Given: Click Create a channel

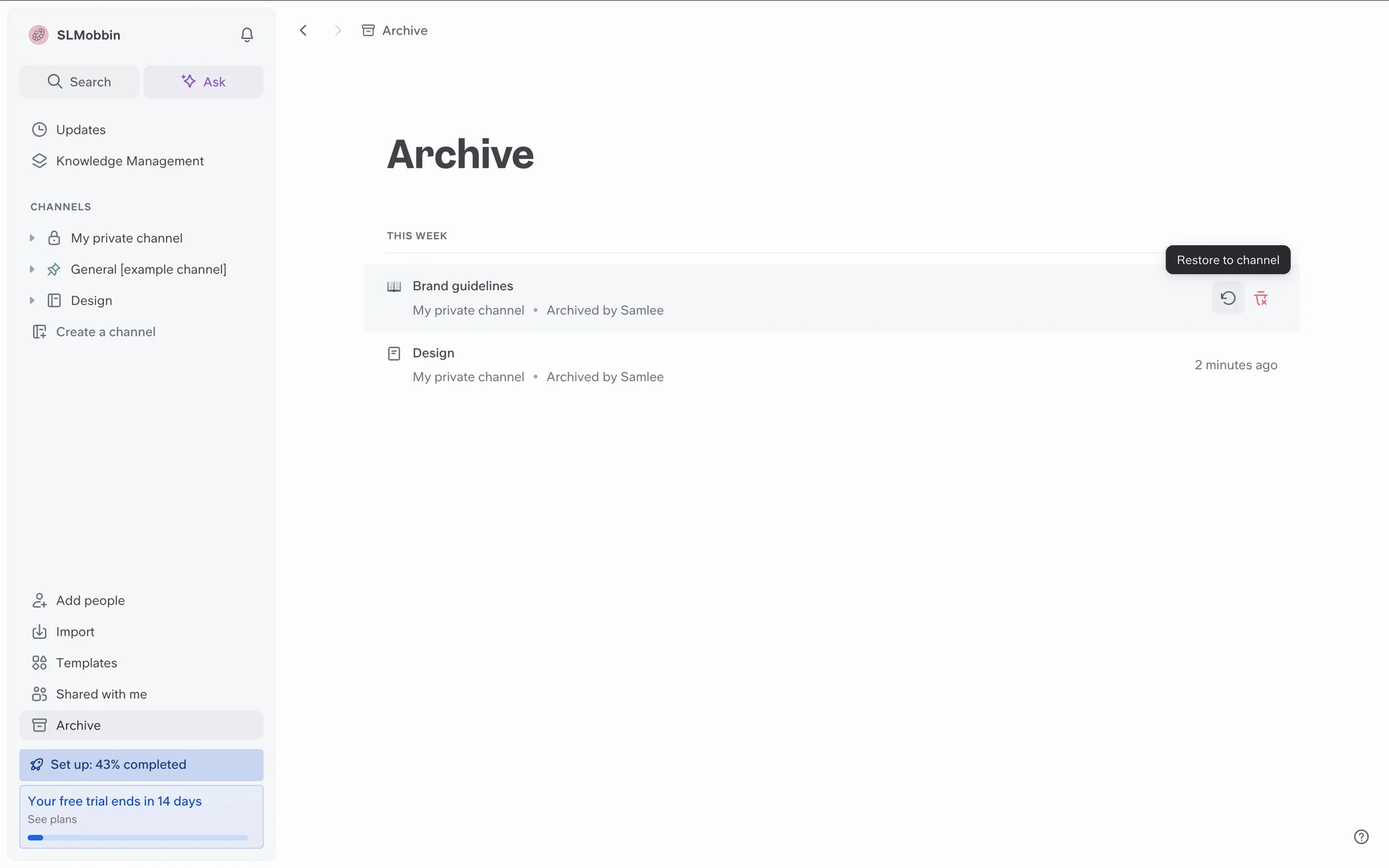Looking at the screenshot, I should [x=106, y=332].
